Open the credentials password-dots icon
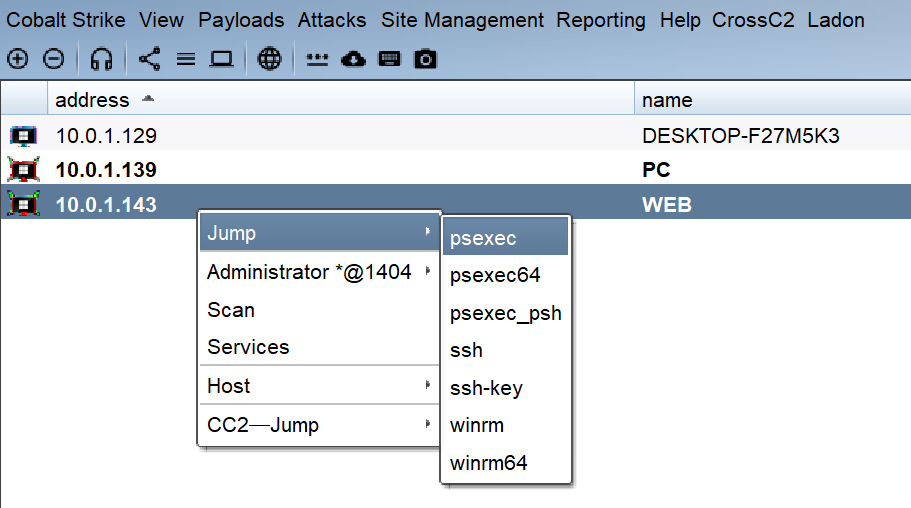This screenshot has height=508, width=911. pos(317,60)
